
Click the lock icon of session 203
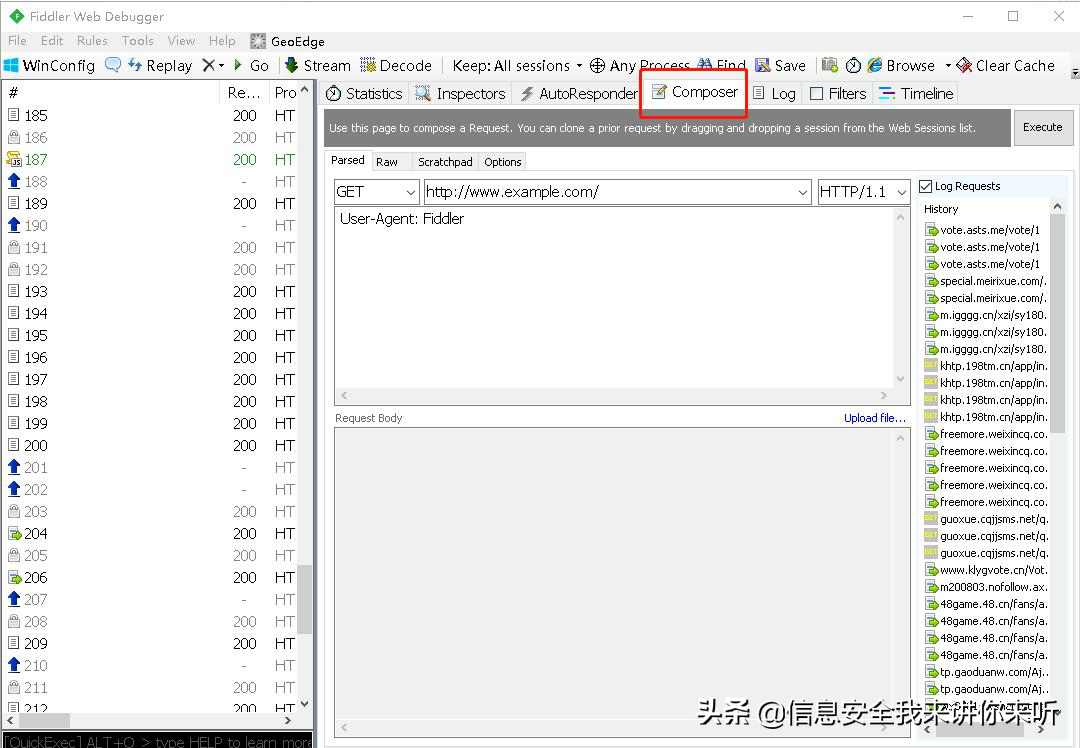pyautogui.click(x=14, y=511)
